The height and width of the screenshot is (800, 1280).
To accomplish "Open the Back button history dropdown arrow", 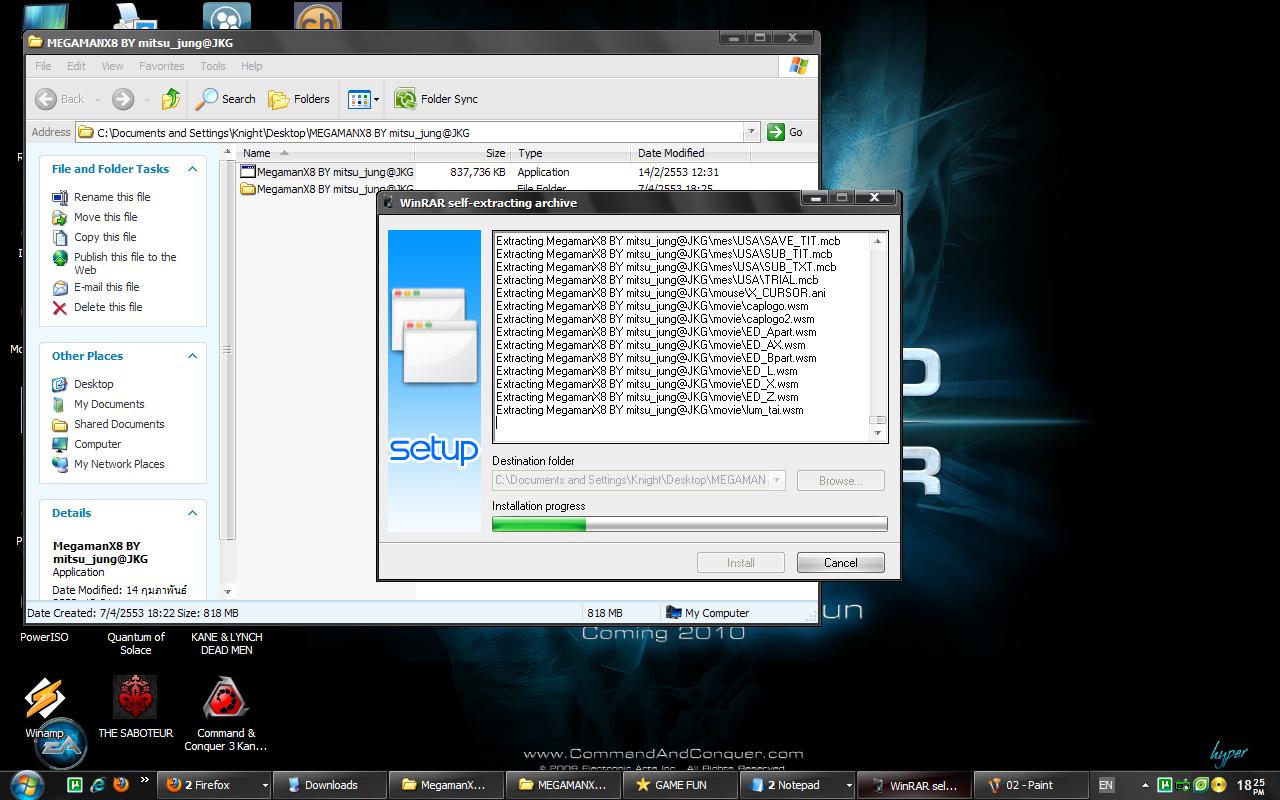I will point(97,99).
